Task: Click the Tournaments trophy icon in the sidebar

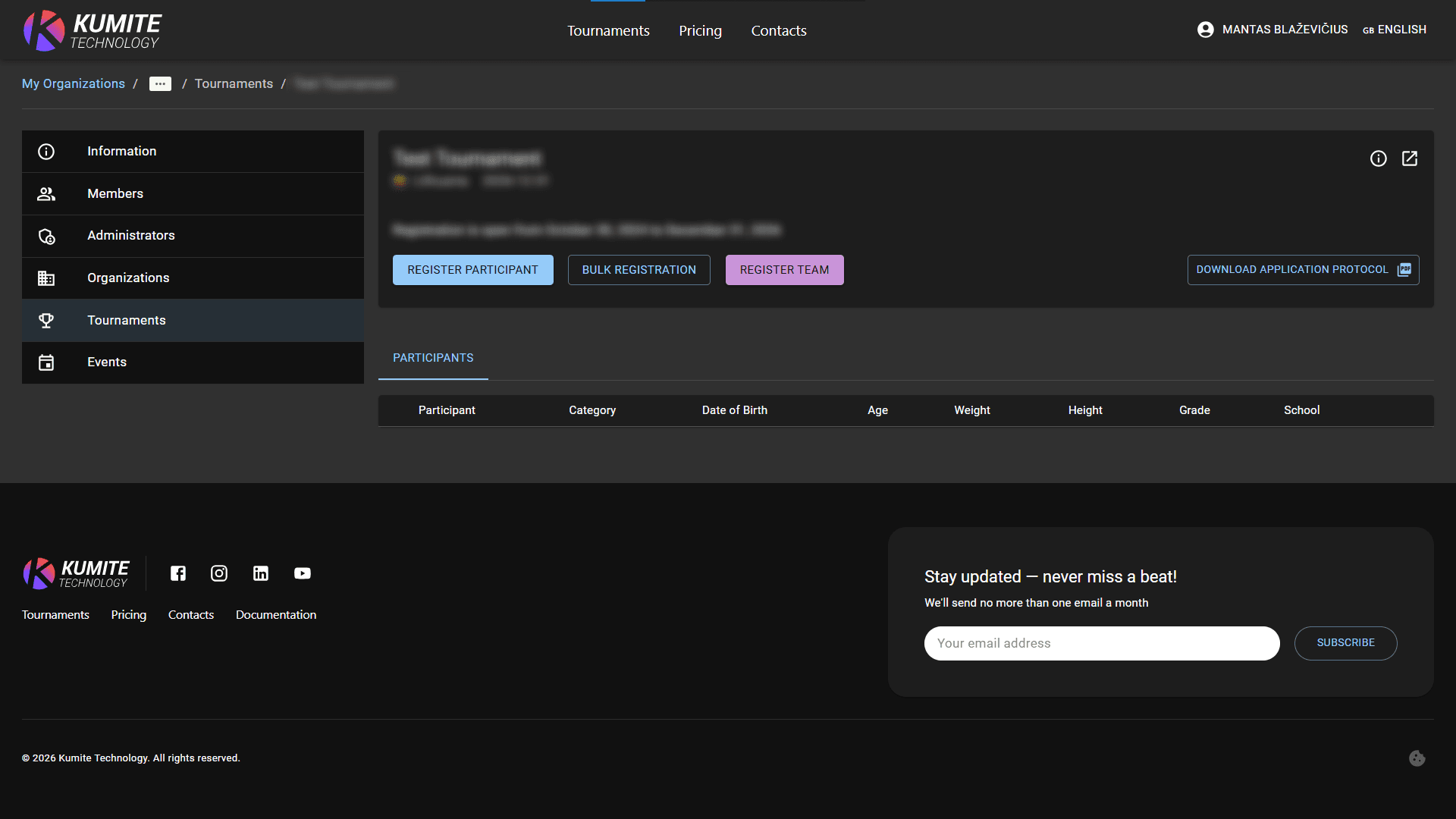Action: 46,320
